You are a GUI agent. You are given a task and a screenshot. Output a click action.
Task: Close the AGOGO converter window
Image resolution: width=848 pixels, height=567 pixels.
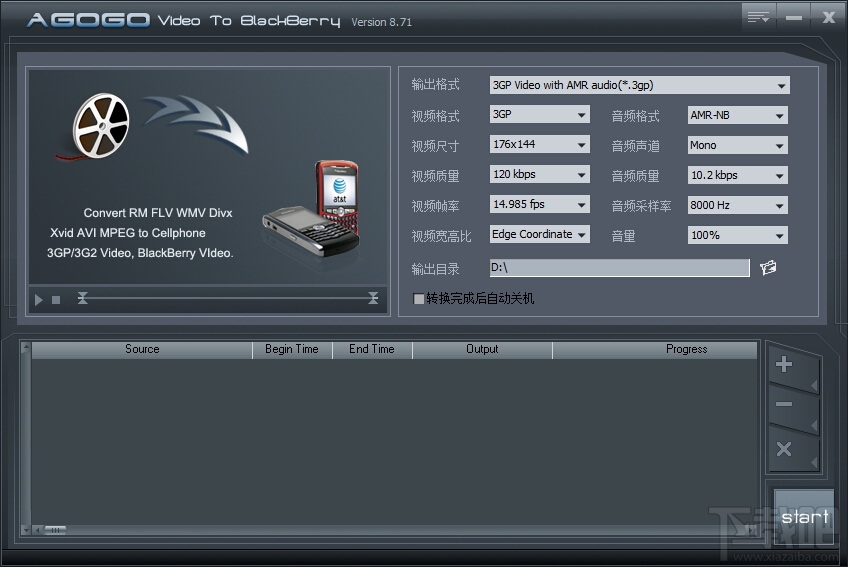coord(828,17)
